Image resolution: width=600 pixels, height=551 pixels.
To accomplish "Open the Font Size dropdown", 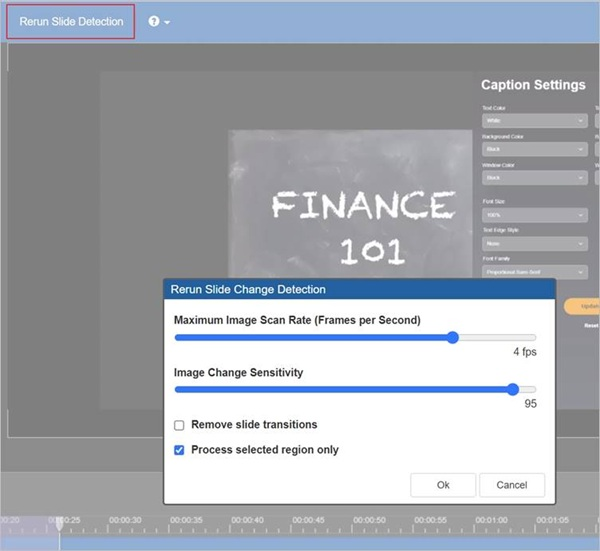I will (x=535, y=215).
